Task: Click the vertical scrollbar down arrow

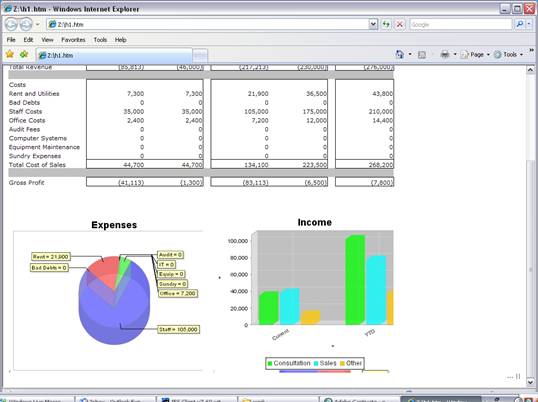Action: (x=530, y=381)
